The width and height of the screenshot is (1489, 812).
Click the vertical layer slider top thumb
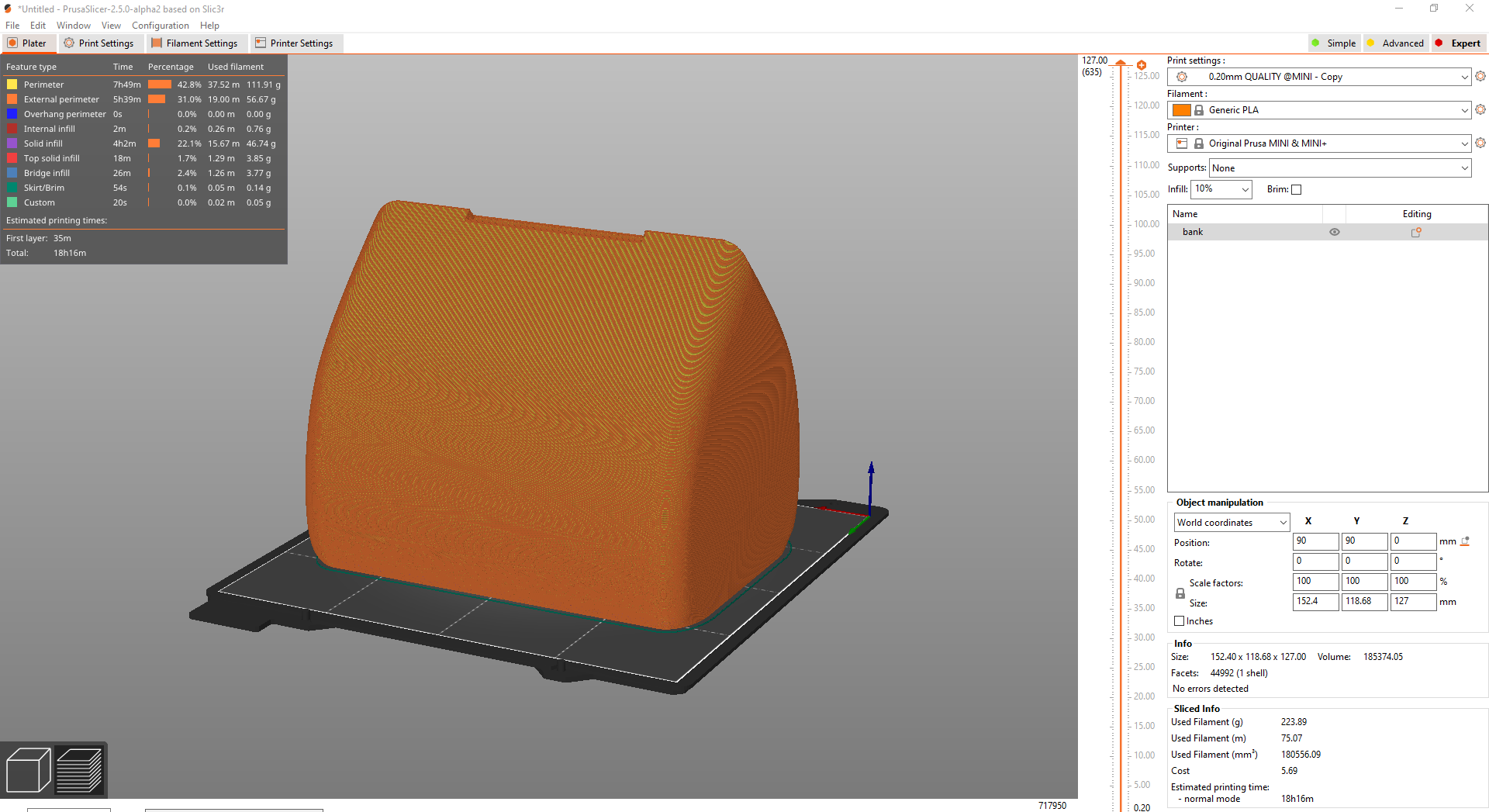point(1121,64)
